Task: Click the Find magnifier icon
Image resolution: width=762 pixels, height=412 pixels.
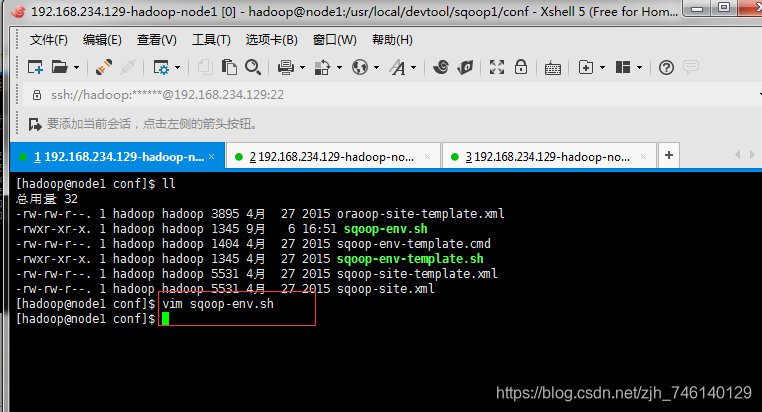Action: pyautogui.click(x=253, y=67)
